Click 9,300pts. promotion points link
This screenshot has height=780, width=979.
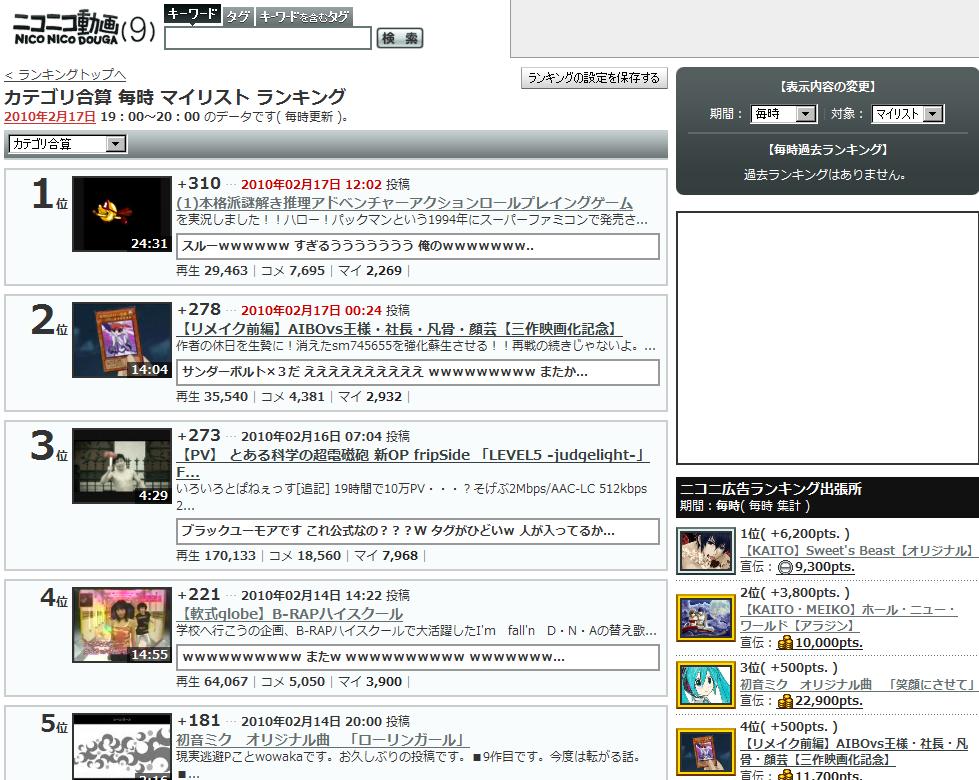(824, 567)
